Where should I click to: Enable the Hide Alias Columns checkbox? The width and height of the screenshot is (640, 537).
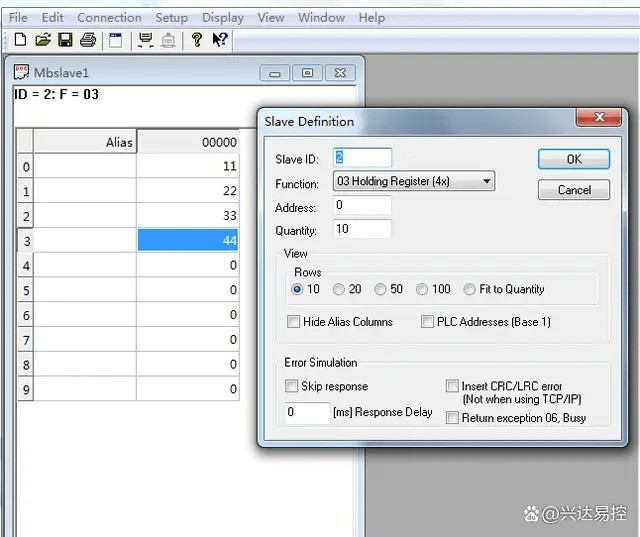(x=293, y=322)
